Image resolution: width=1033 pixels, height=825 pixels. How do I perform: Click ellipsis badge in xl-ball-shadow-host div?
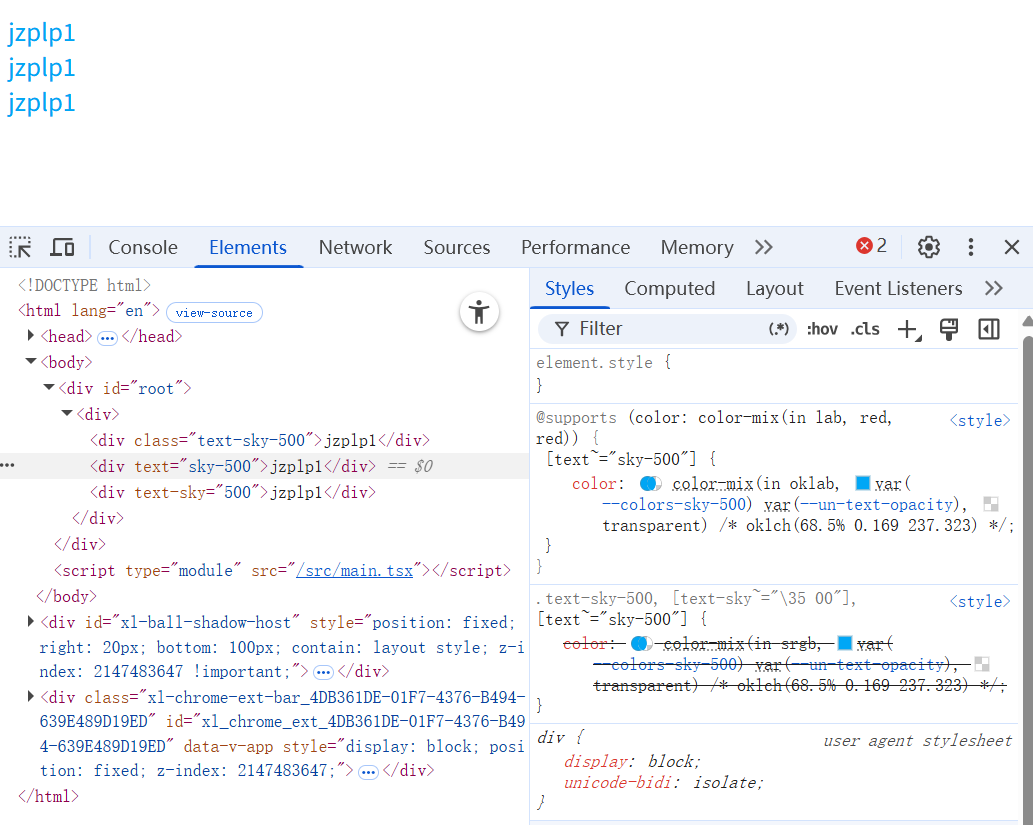323,673
